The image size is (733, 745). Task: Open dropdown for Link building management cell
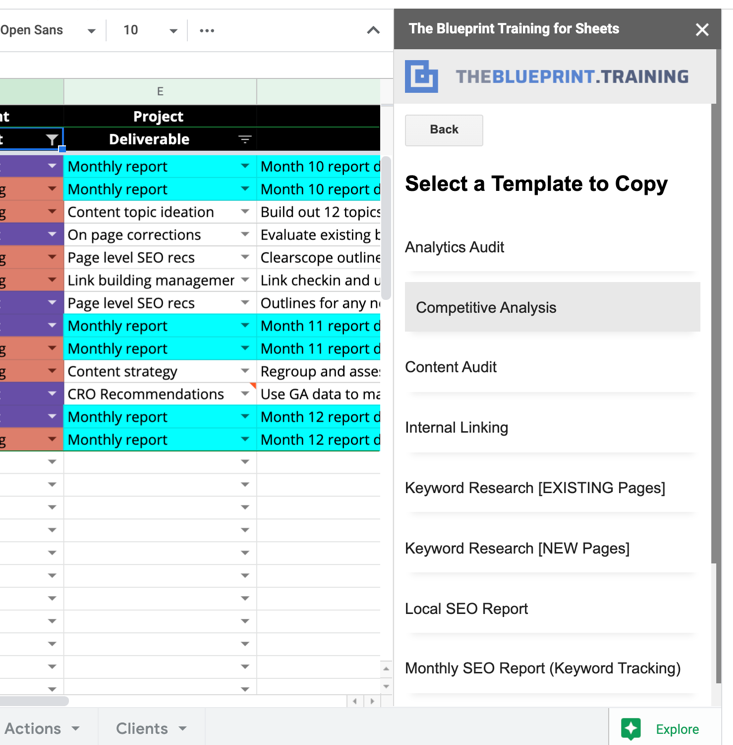tap(245, 280)
